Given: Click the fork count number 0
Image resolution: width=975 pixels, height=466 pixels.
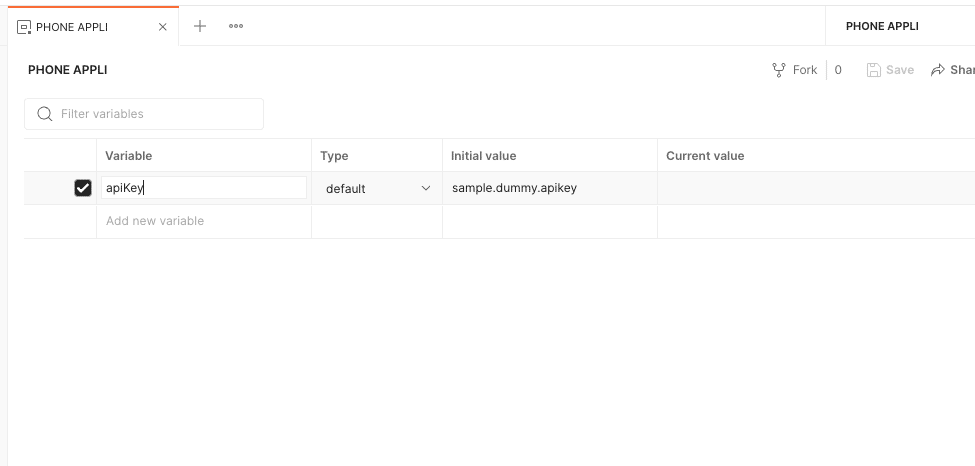Looking at the screenshot, I should [x=838, y=70].
